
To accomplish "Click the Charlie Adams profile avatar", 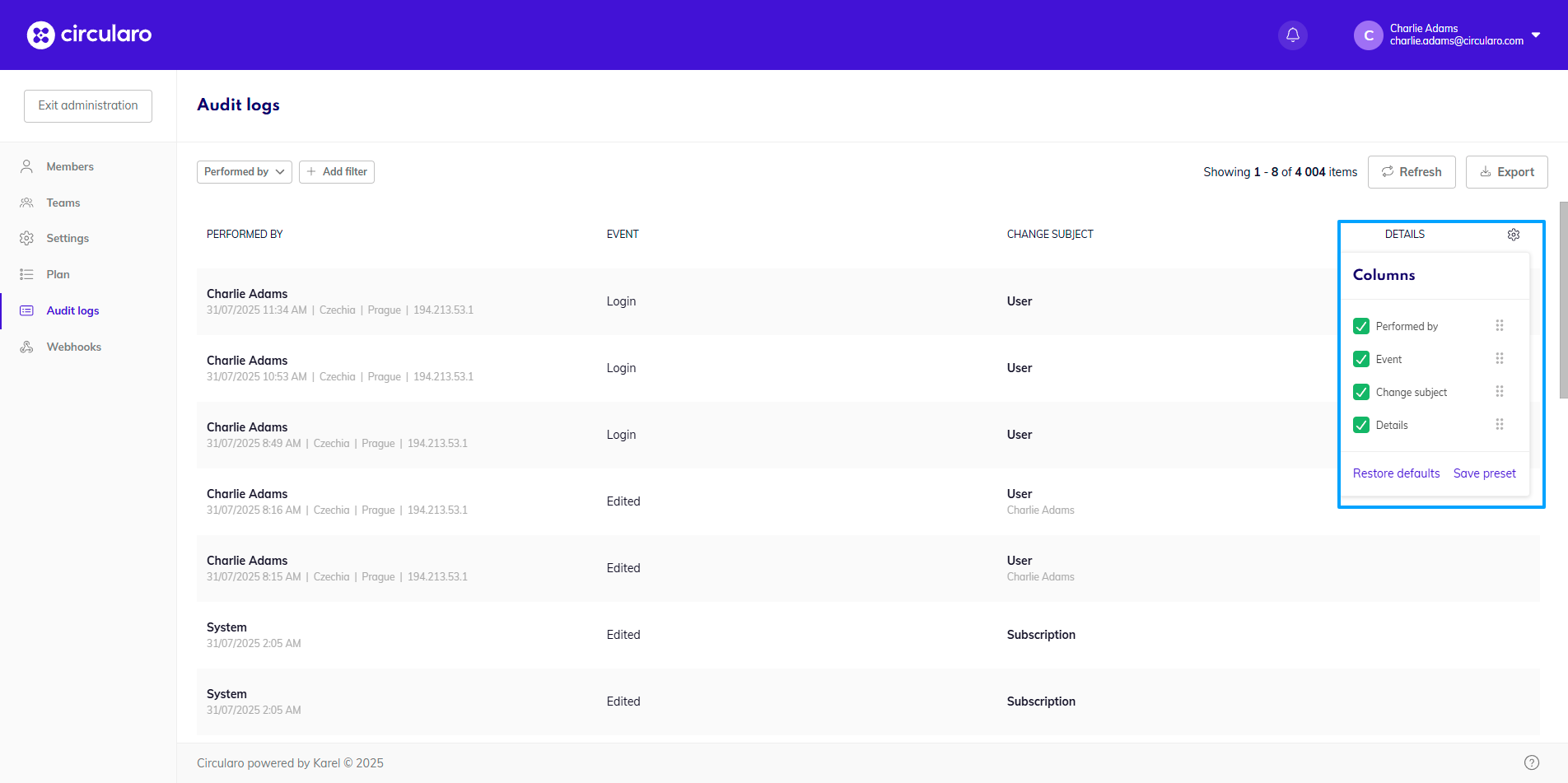I will (x=1368, y=35).
